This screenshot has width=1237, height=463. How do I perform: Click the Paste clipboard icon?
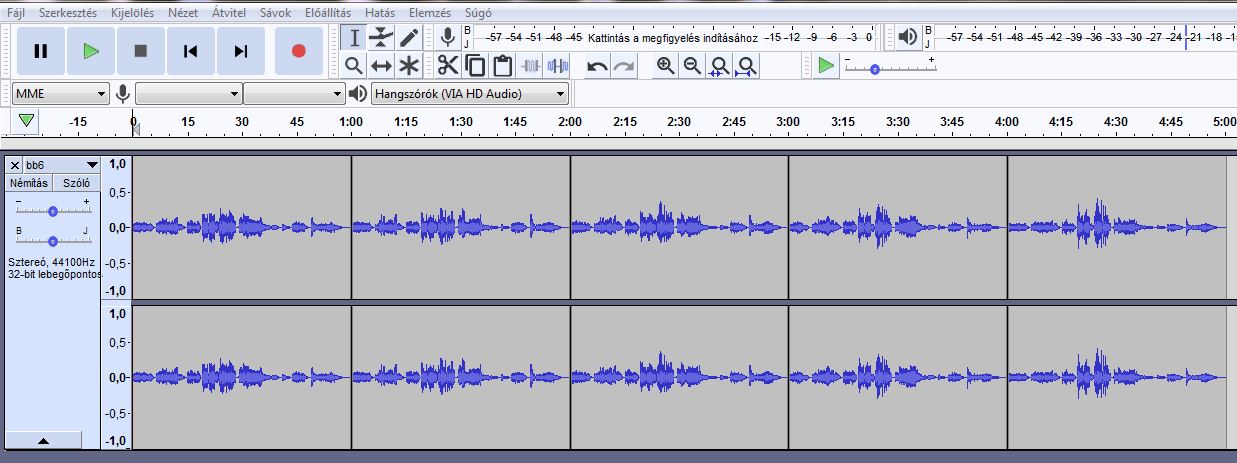(502, 66)
